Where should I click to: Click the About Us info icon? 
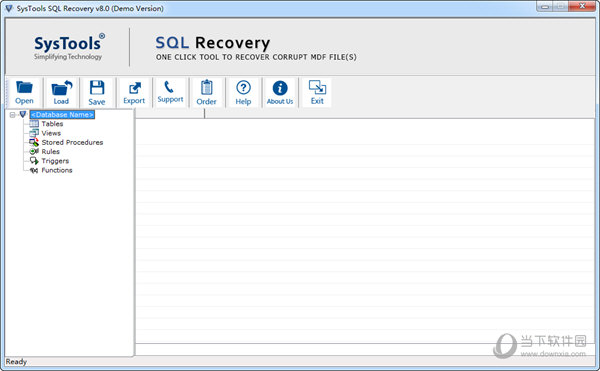tap(280, 93)
